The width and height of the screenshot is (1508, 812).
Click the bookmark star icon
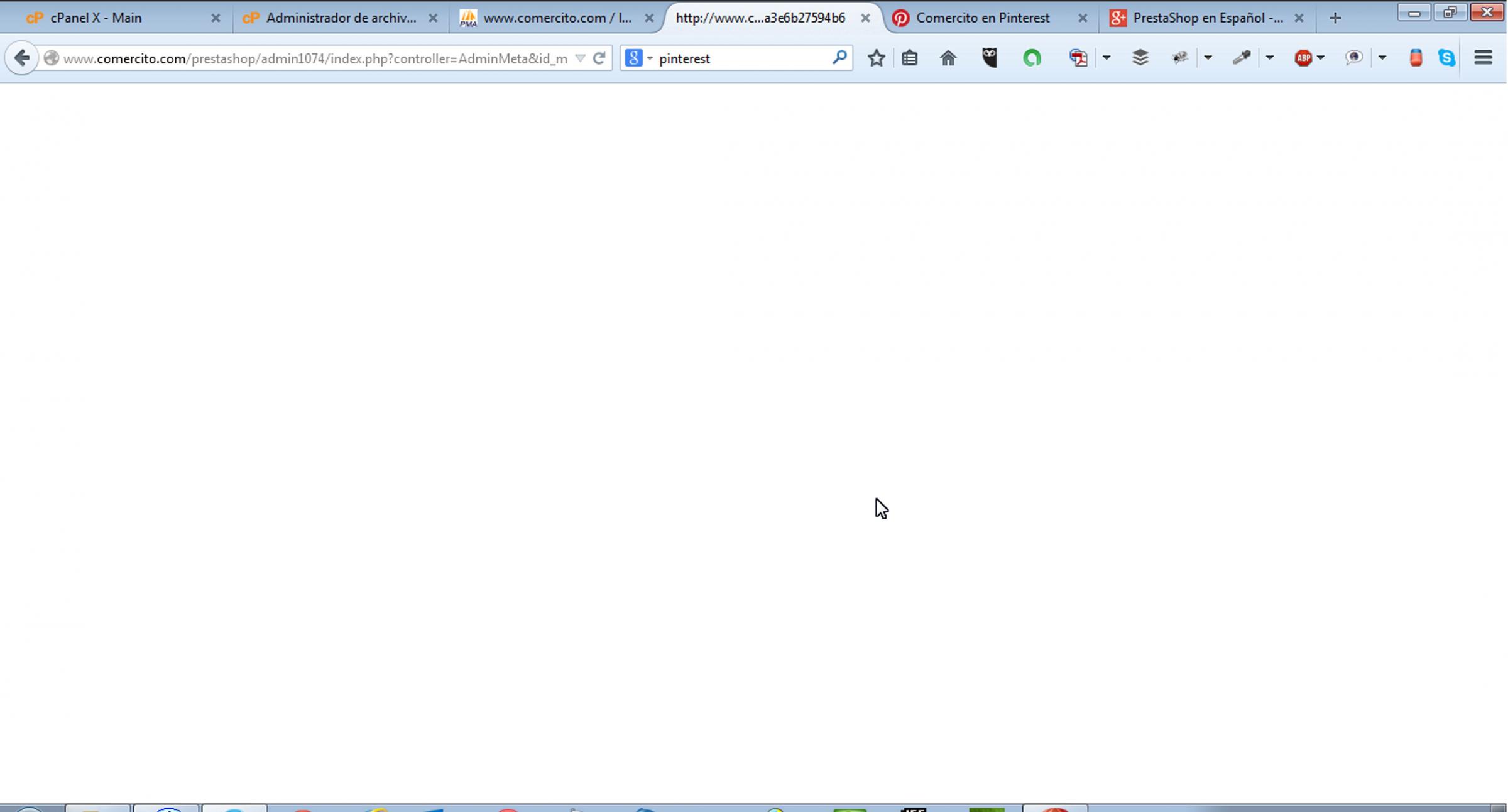click(x=876, y=58)
